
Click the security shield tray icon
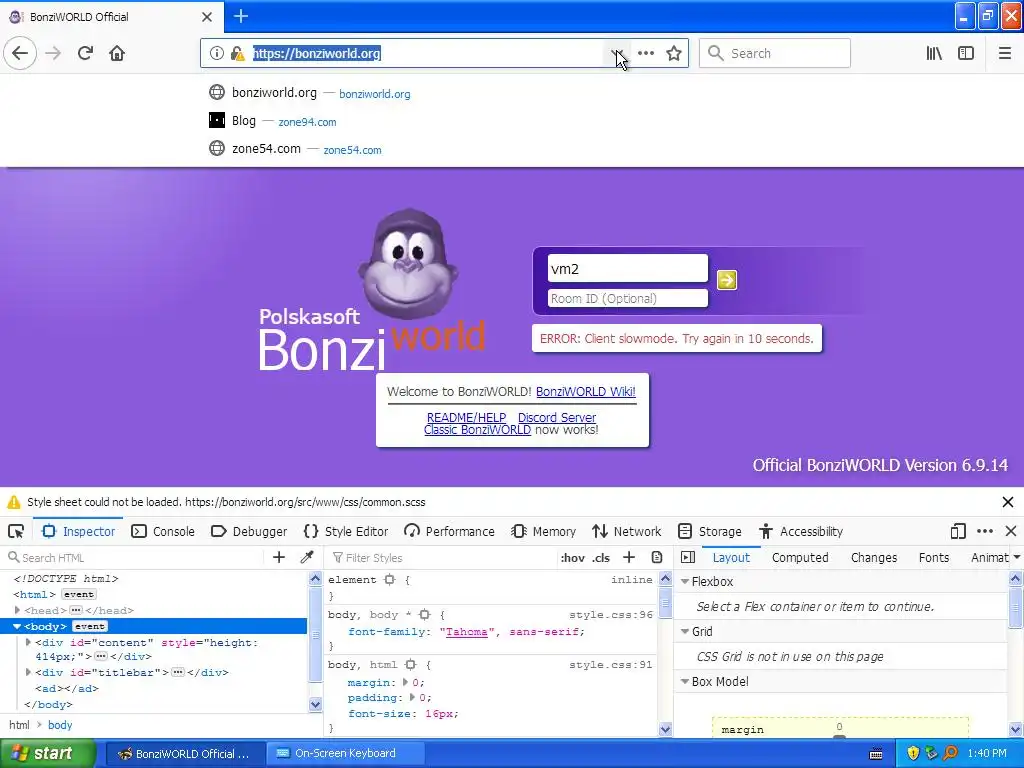pos(913,753)
